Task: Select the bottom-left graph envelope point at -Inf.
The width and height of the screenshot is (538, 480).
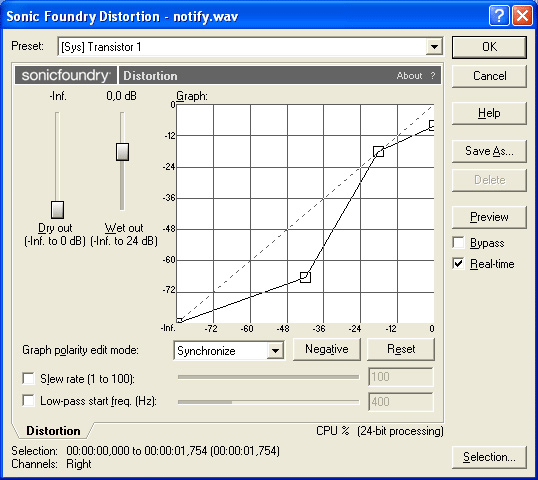Action: click(179, 321)
